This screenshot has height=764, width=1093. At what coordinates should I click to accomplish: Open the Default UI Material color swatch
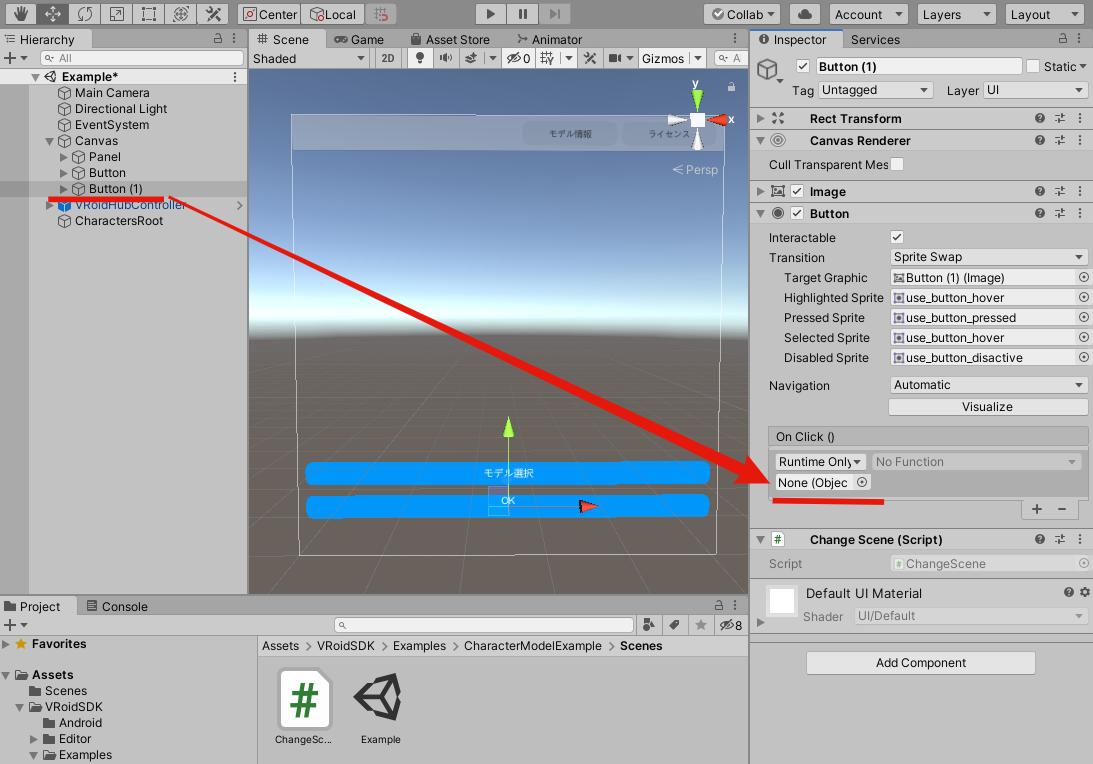point(781,601)
